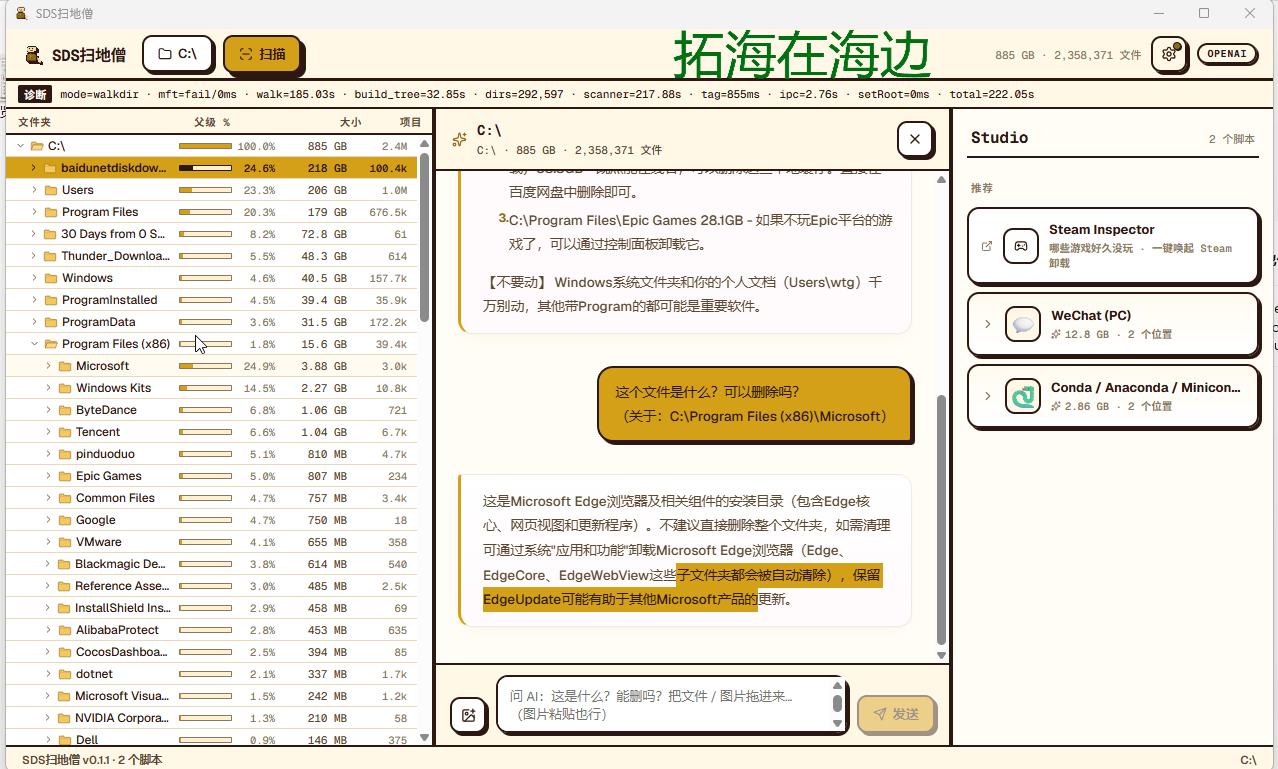This screenshot has height=769, width=1278.
Task: Expand the WeChat (PC) card chevron
Action: tap(988, 324)
